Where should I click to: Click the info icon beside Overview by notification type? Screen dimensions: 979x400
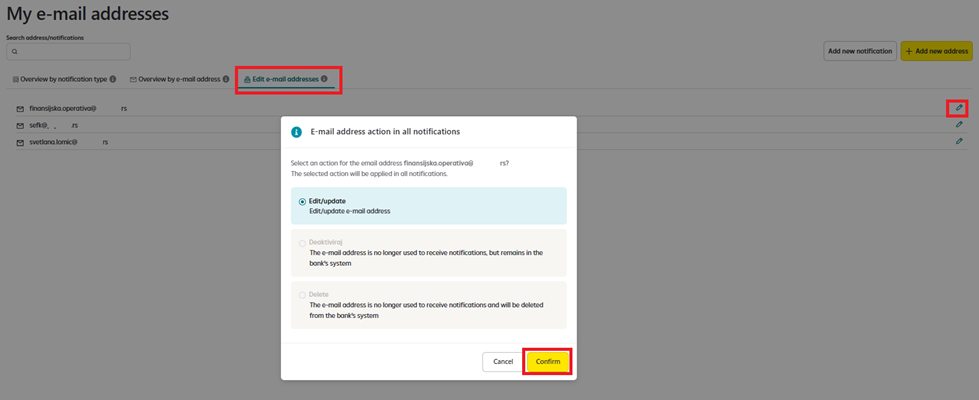click(113, 79)
